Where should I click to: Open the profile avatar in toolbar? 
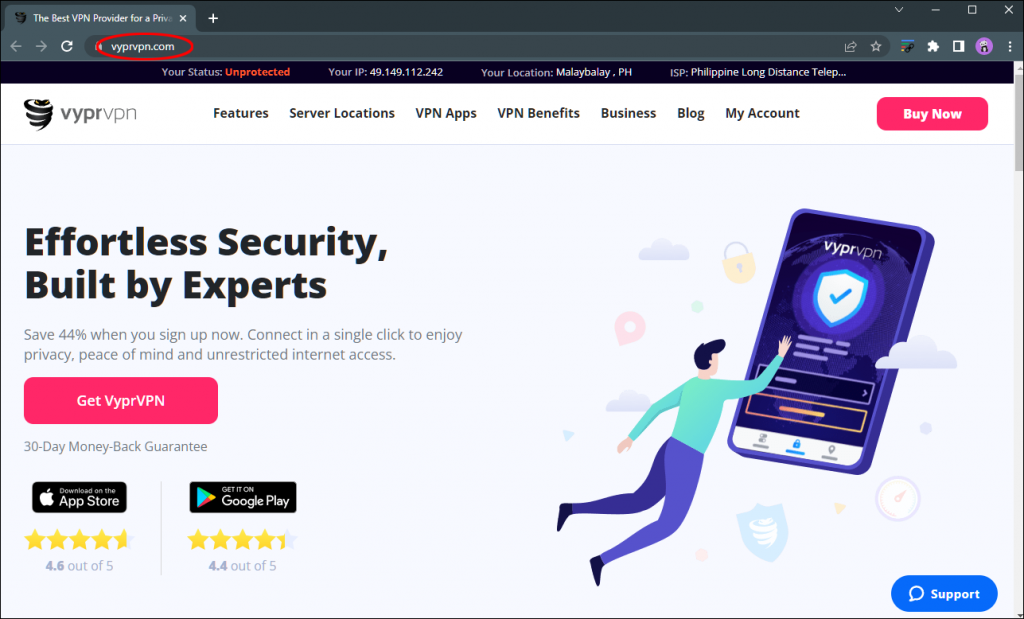(984, 46)
